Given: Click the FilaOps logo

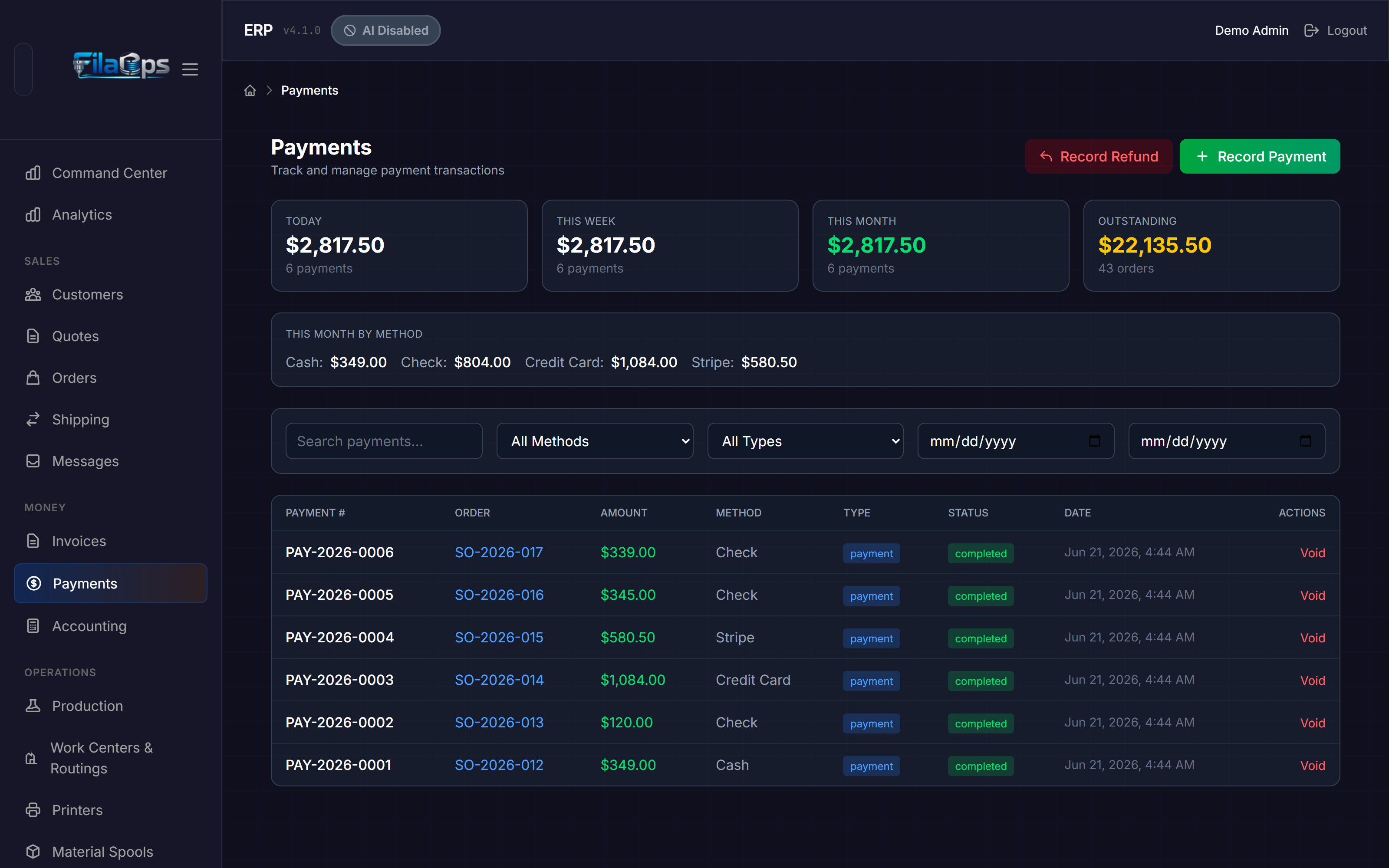Looking at the screenshot, I should (121, 66).
